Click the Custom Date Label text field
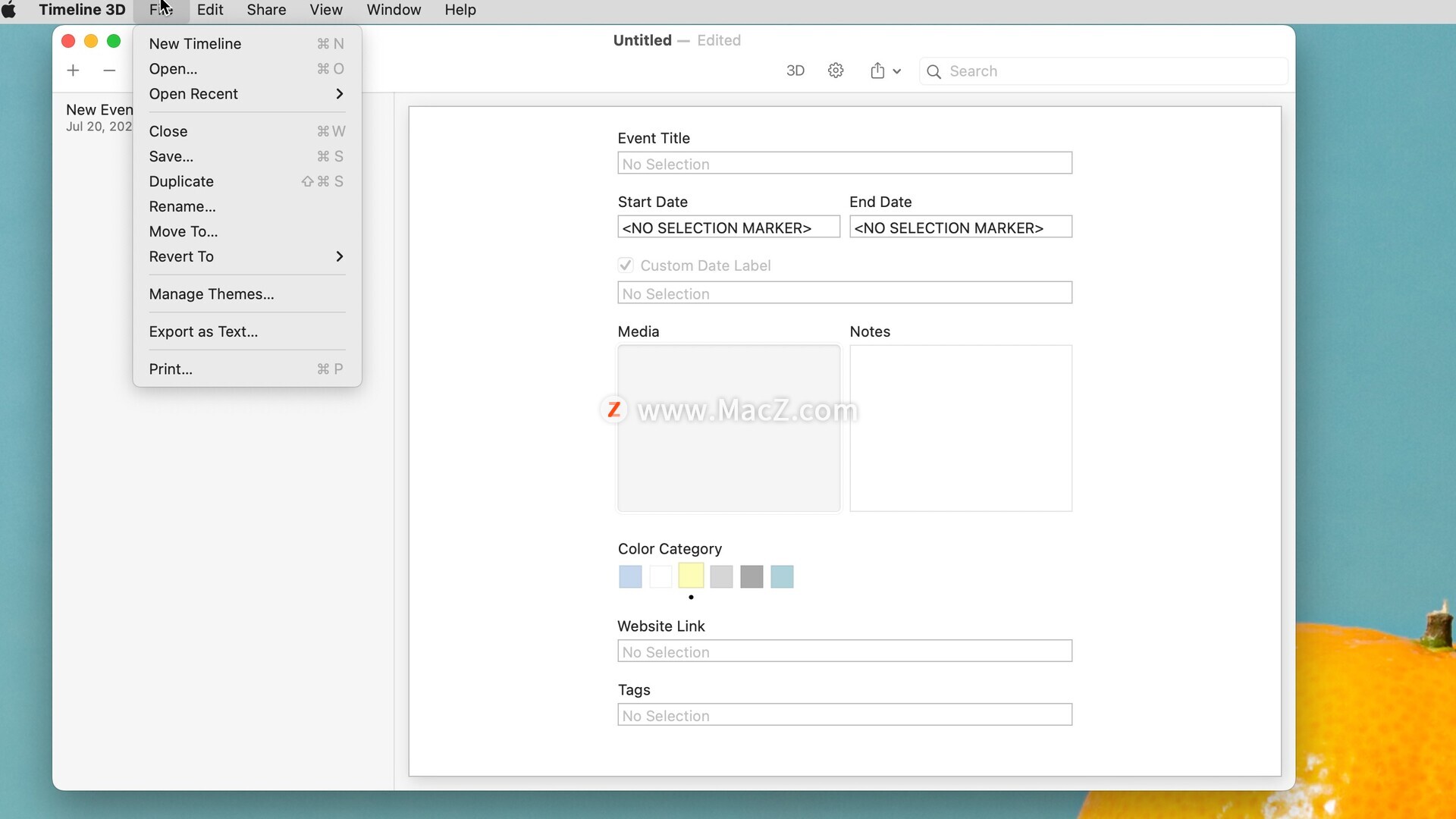Viewport: 1456px width, 819px height. (845, 293)
